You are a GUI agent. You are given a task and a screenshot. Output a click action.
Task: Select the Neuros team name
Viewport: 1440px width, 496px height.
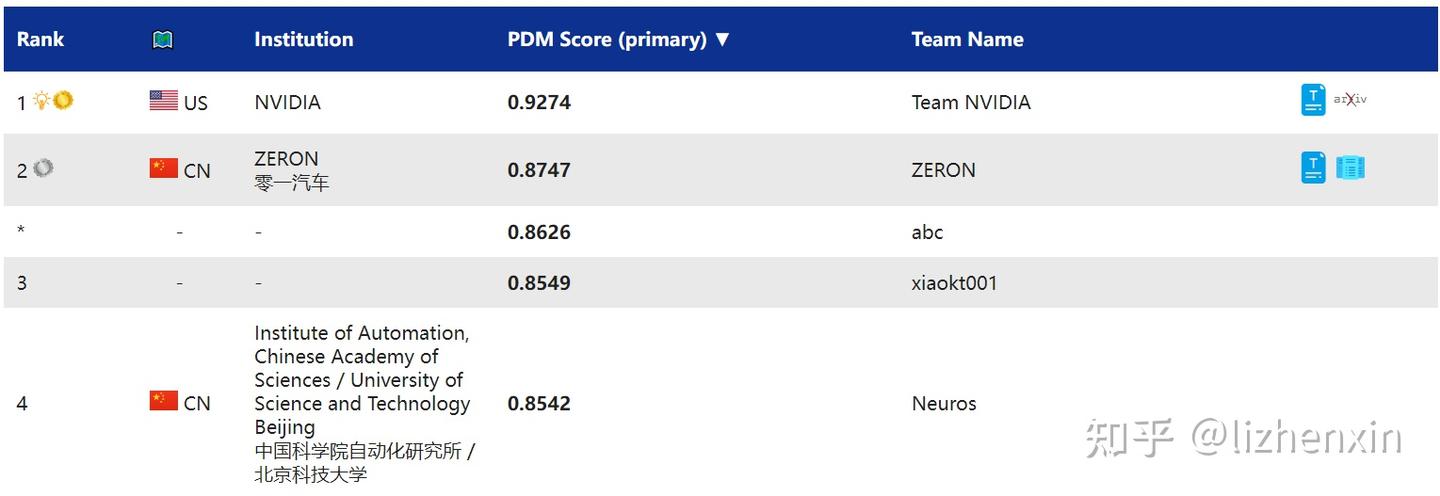(x=944, y=404)
